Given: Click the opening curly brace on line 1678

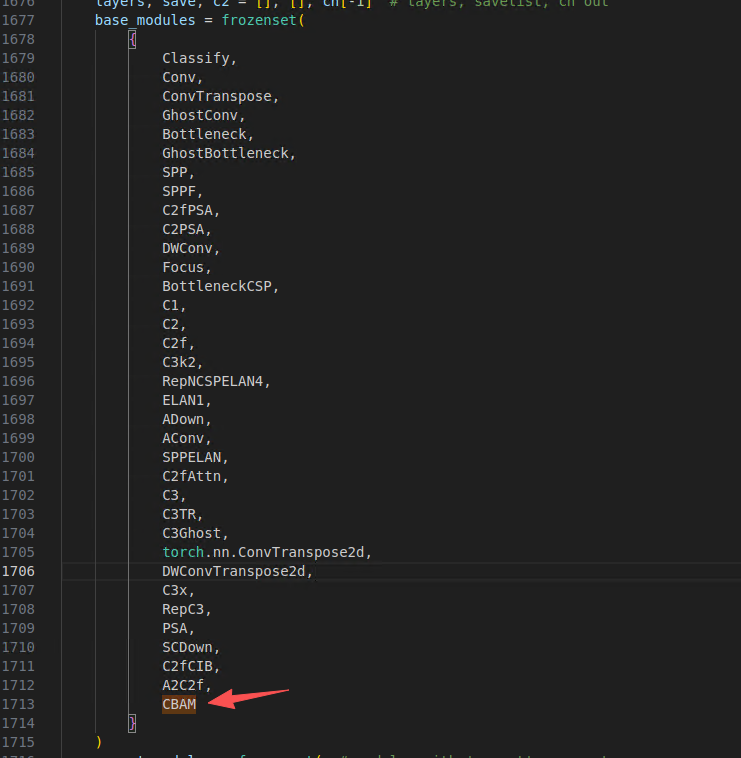Looking at the screenshot, I should coord(132,39).
